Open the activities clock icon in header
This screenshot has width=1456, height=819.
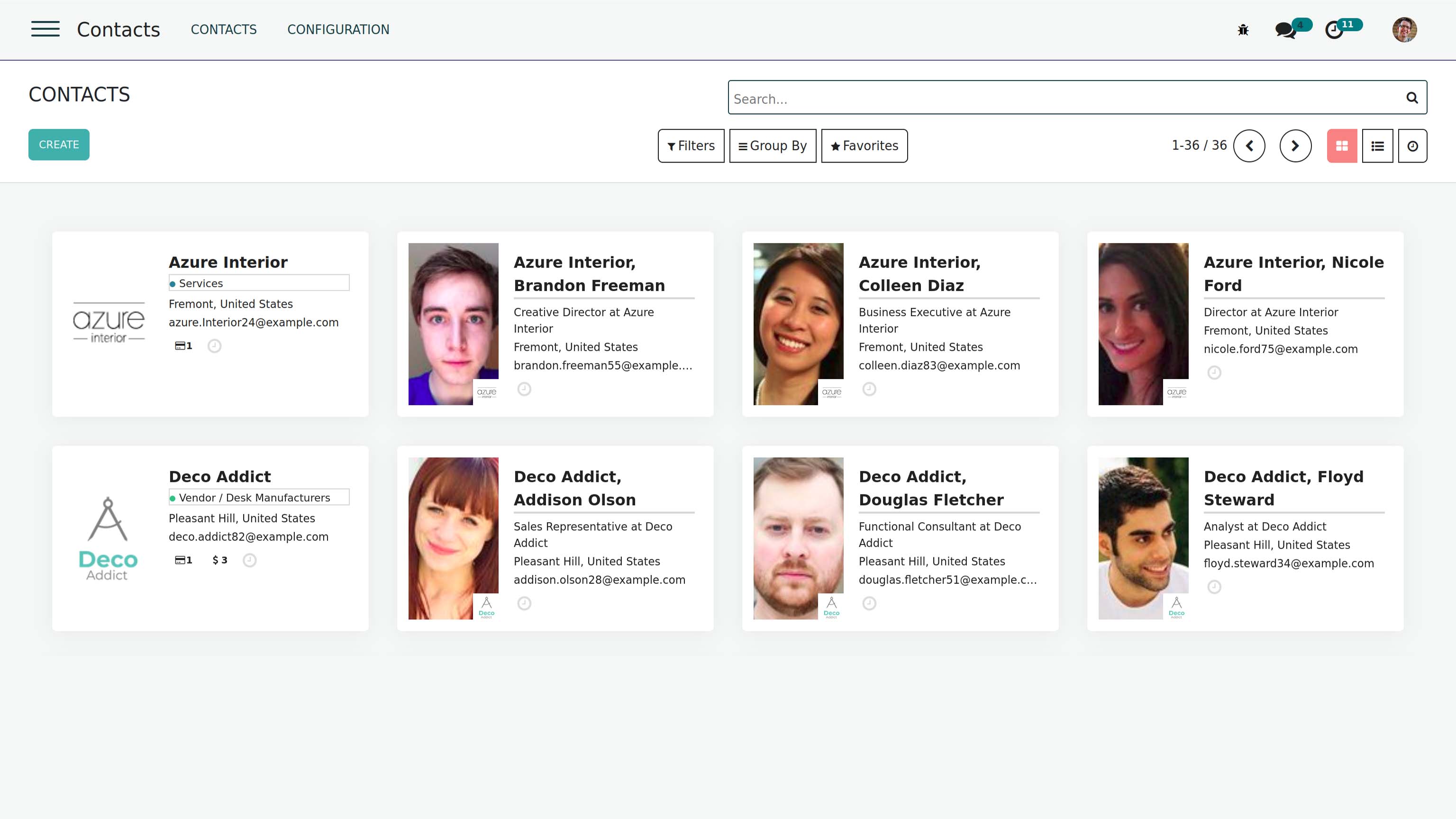click(x=1335, y=30)
